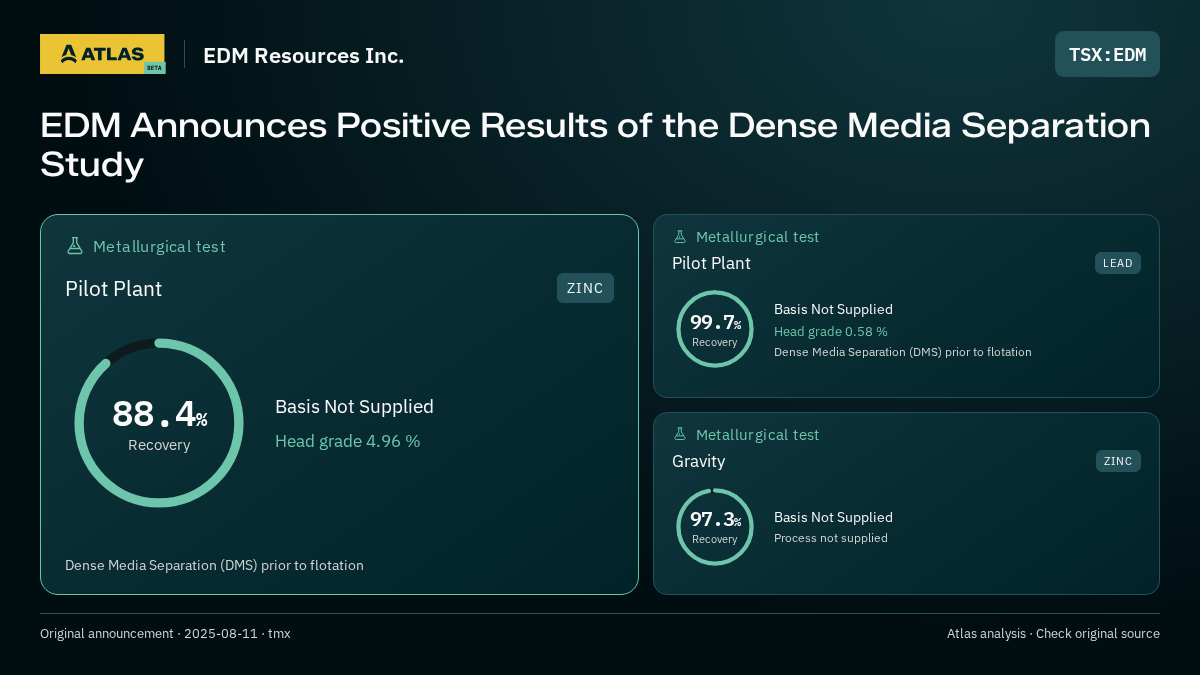Click 'Original announcement · 2025-08-11 · tmx' footer
The image size is (1200, 675).
point(165,633)
